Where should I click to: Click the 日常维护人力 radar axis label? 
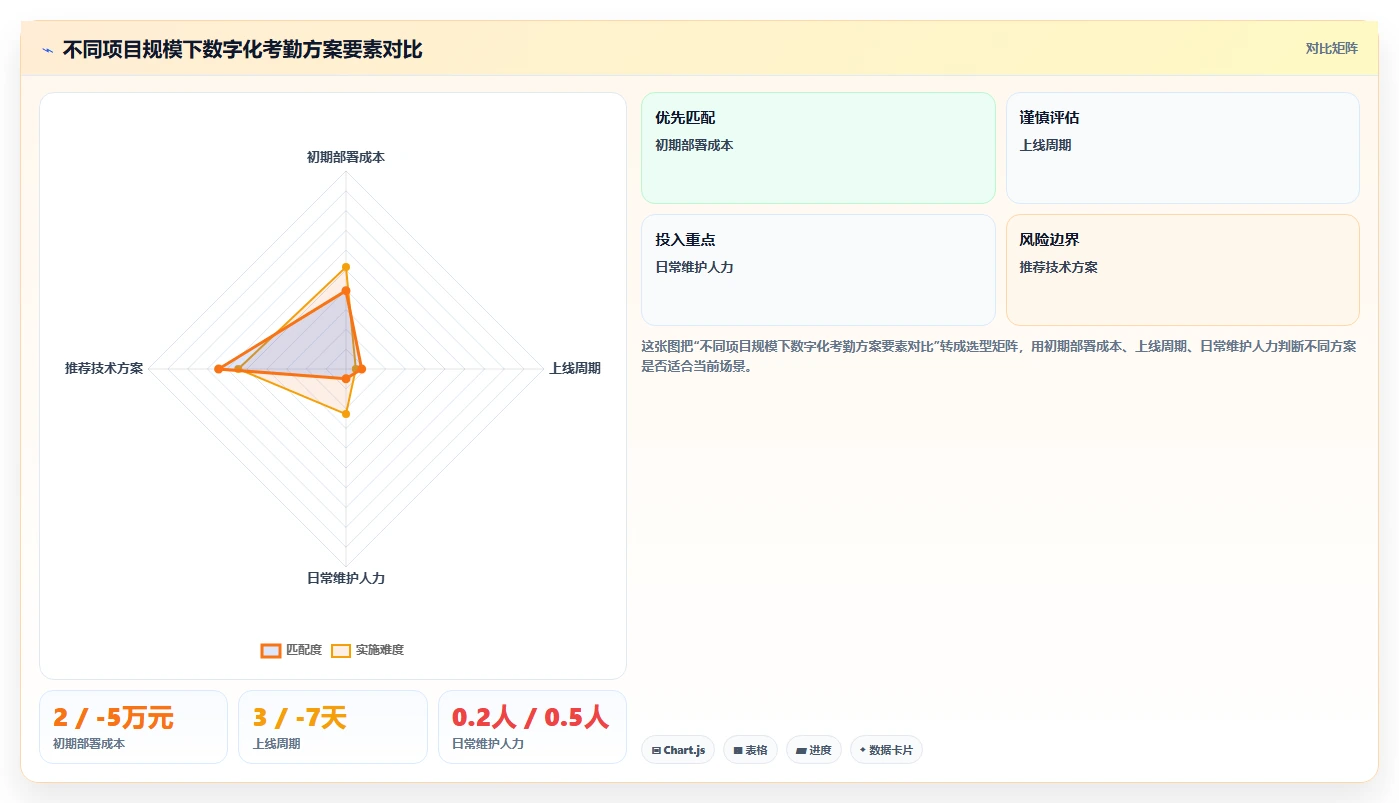[x=346, y=578]
